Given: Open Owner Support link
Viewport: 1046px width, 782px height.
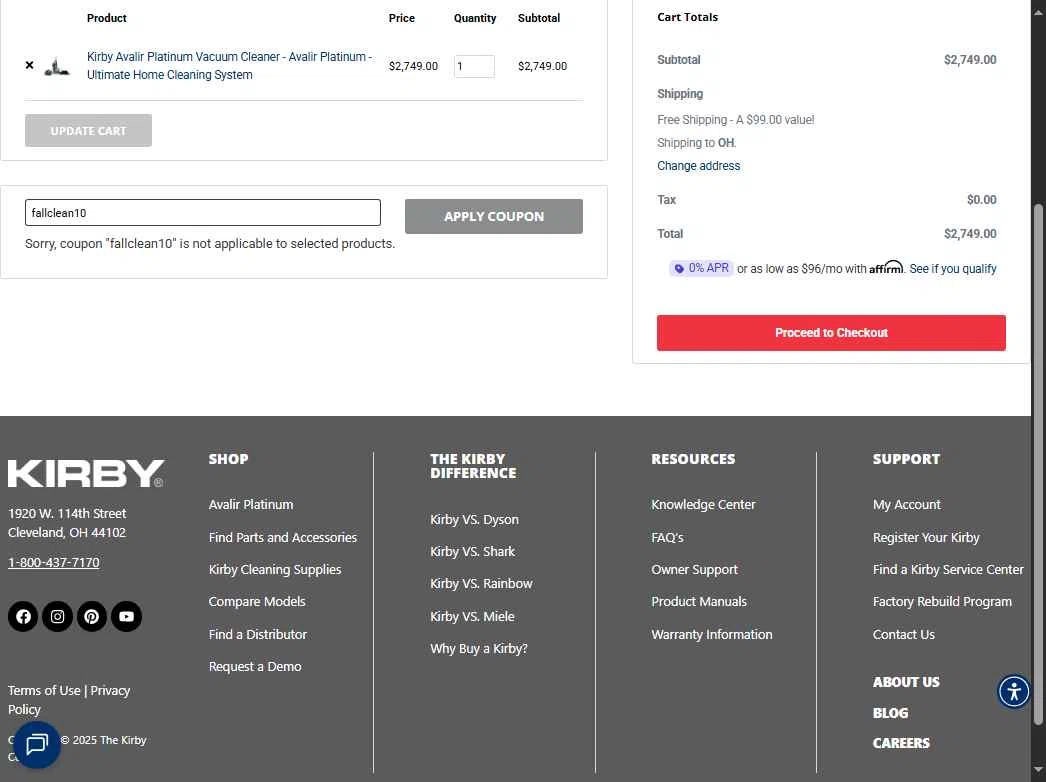Looking at the screenshot, I should (x=694, y=569).
